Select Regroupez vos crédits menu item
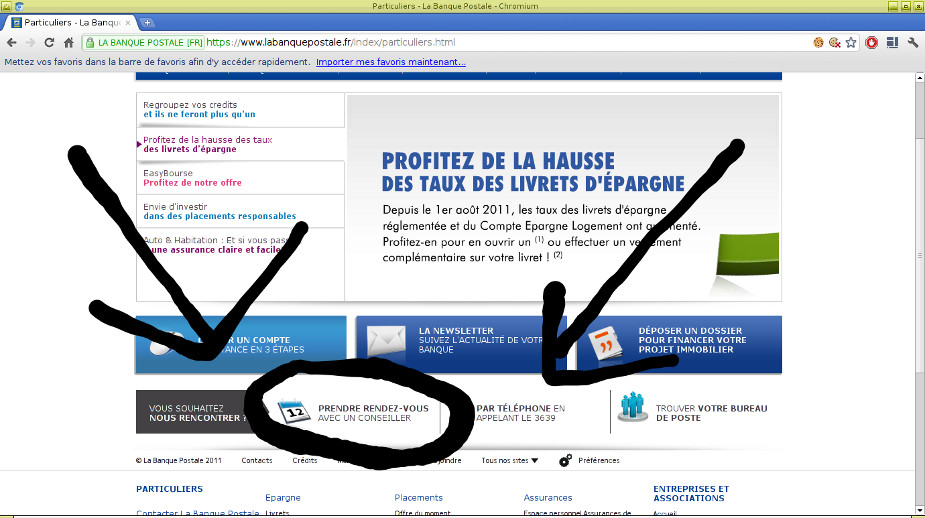The image size is (925, 518). [240, 110]
